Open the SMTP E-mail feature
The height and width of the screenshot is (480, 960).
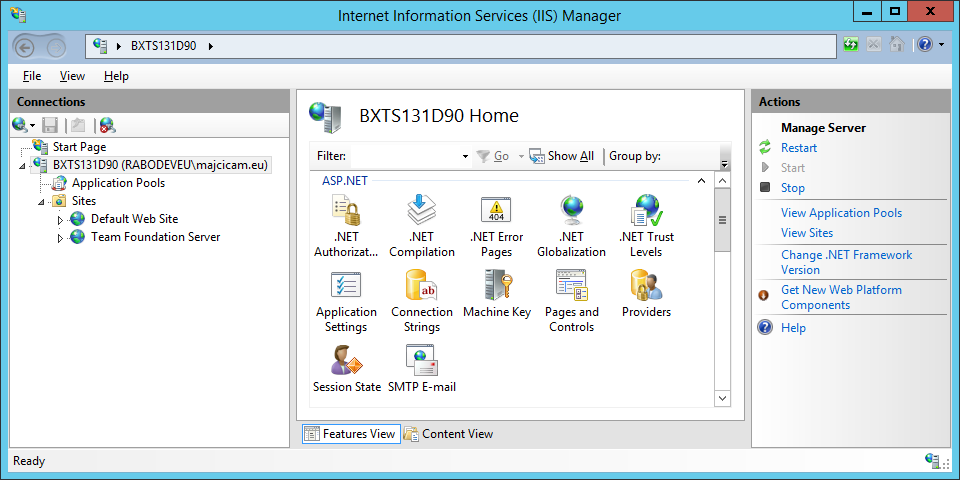coord(422,369)
